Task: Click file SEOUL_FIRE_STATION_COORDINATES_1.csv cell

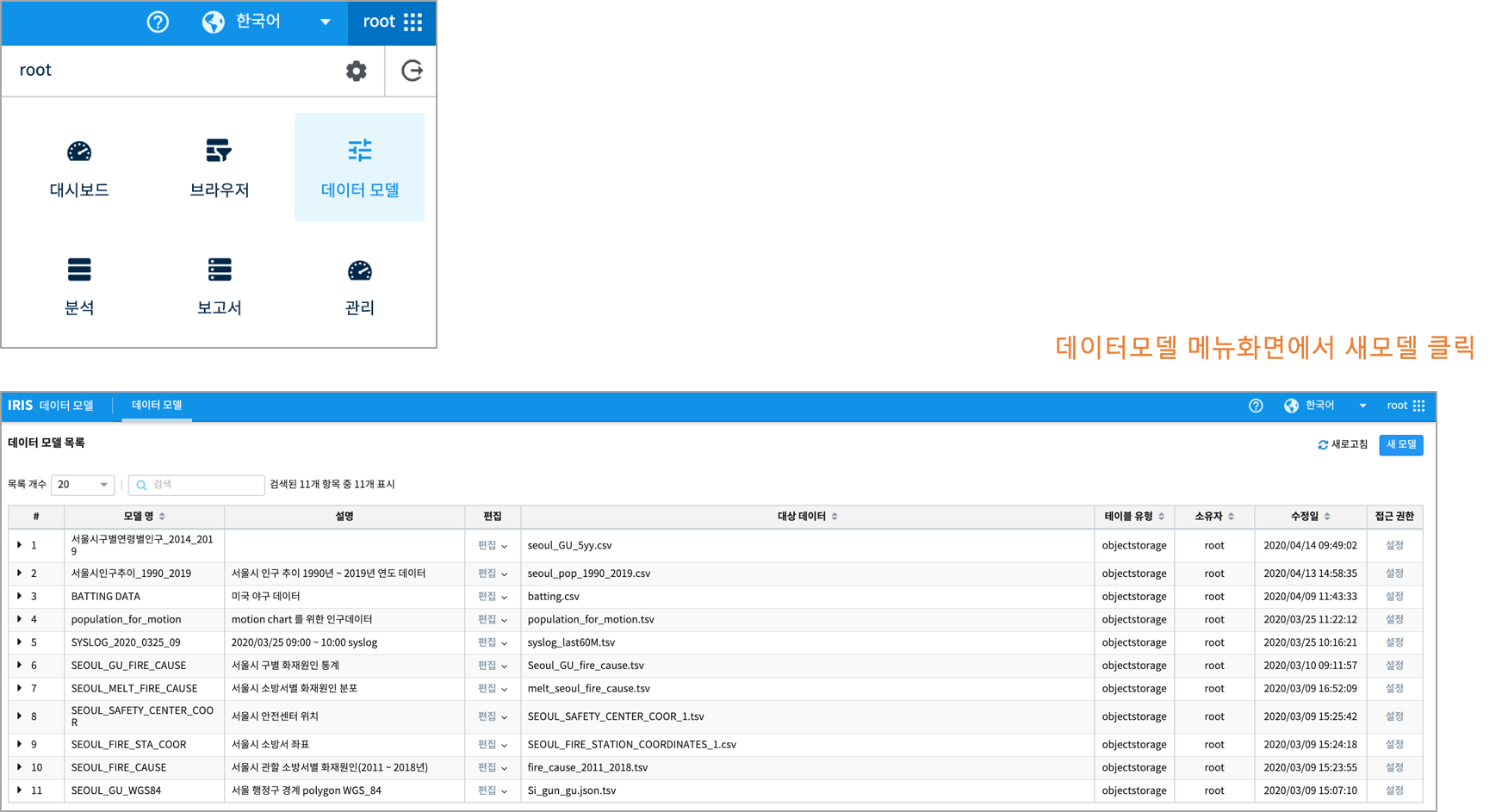Action: click(x=631, y=745)
